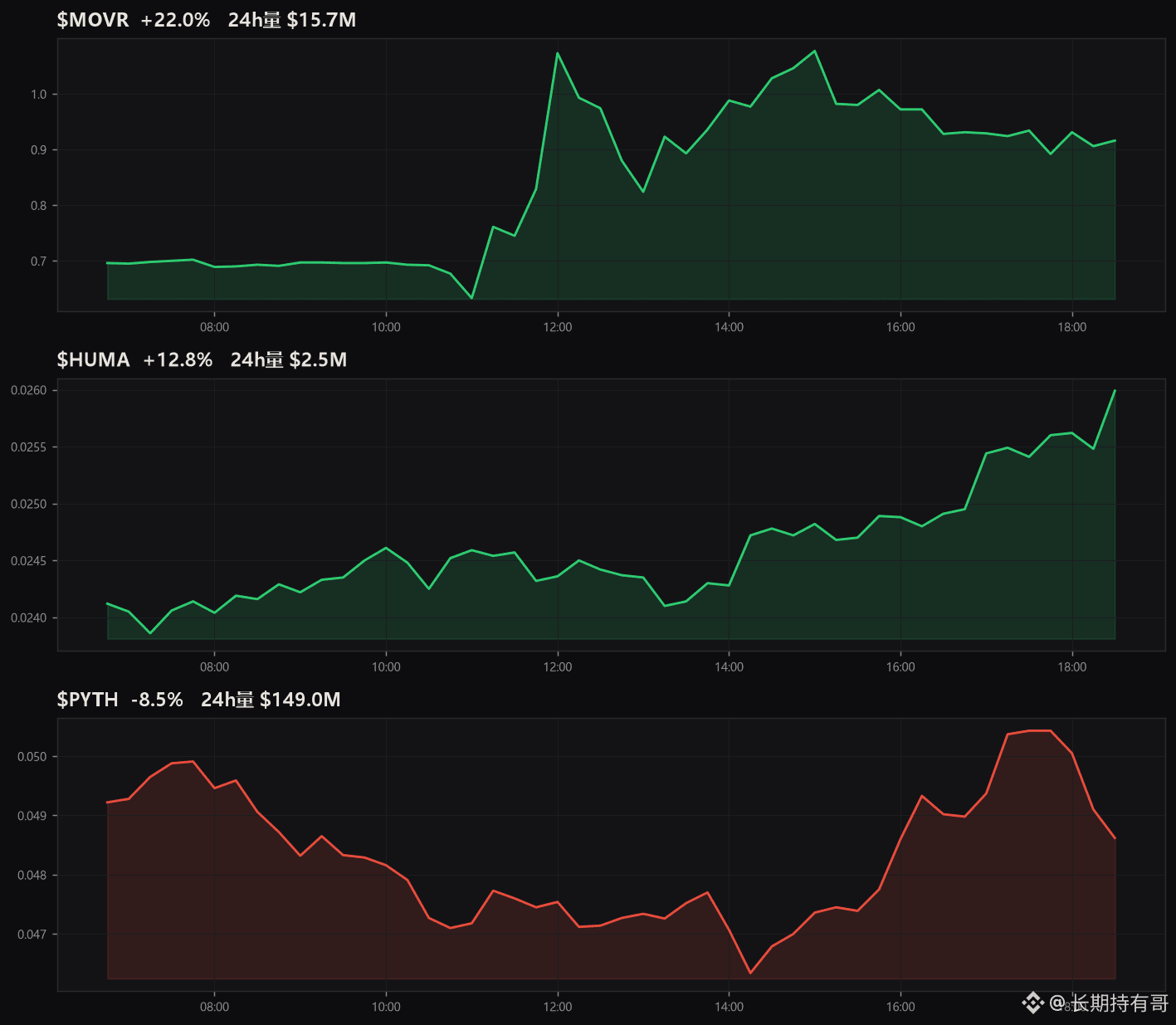This screenshot has height=1025, width=1176.
Task: Select the 14:00 time label under PYTH chart
Action: click(x=729, y=1007)
